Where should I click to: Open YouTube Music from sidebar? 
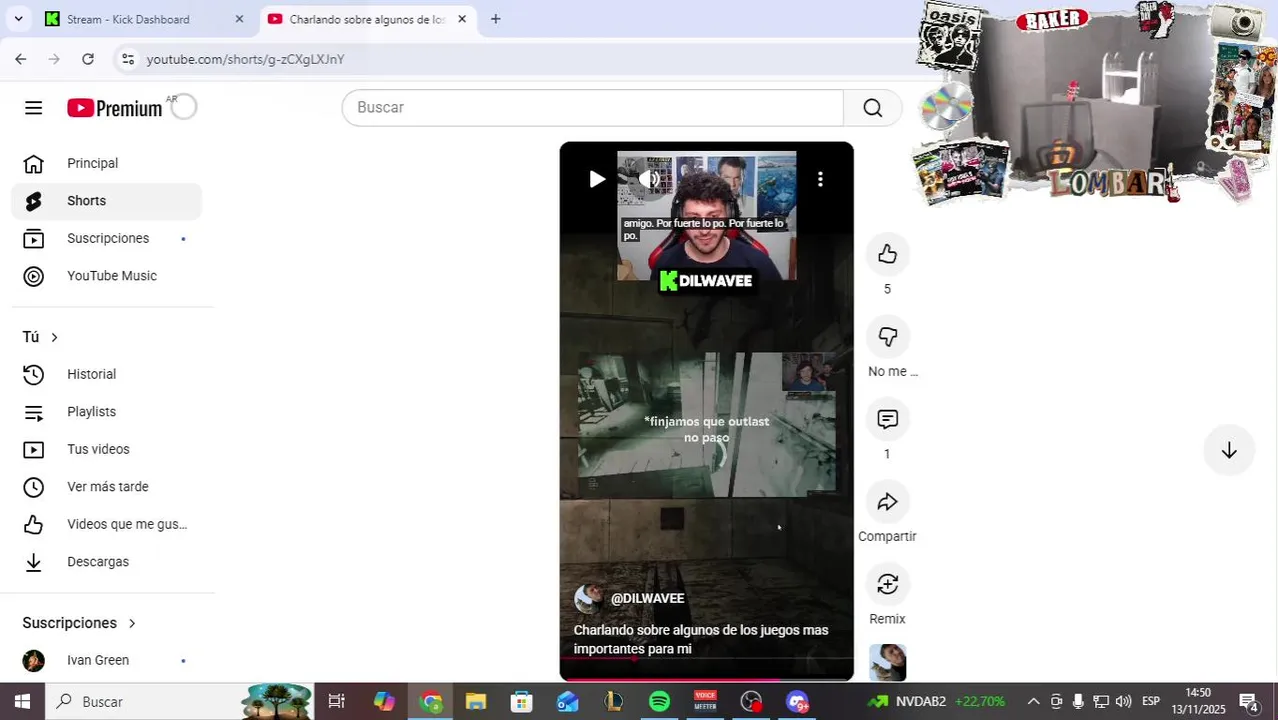point(107,276)
